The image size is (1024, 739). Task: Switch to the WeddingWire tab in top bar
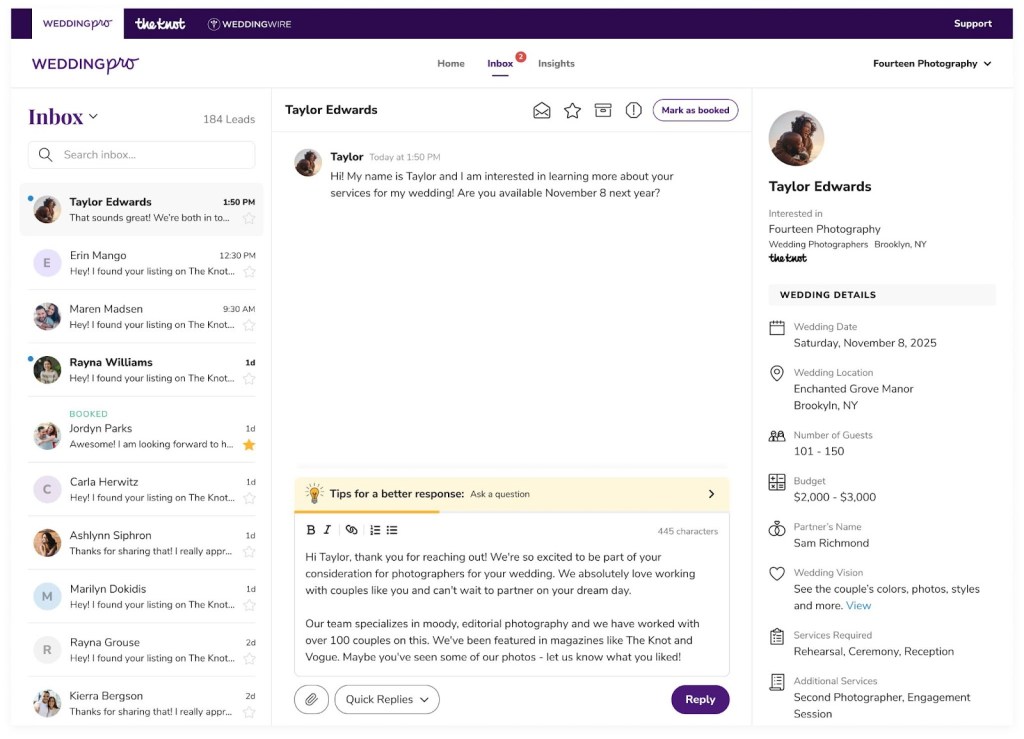249,24
